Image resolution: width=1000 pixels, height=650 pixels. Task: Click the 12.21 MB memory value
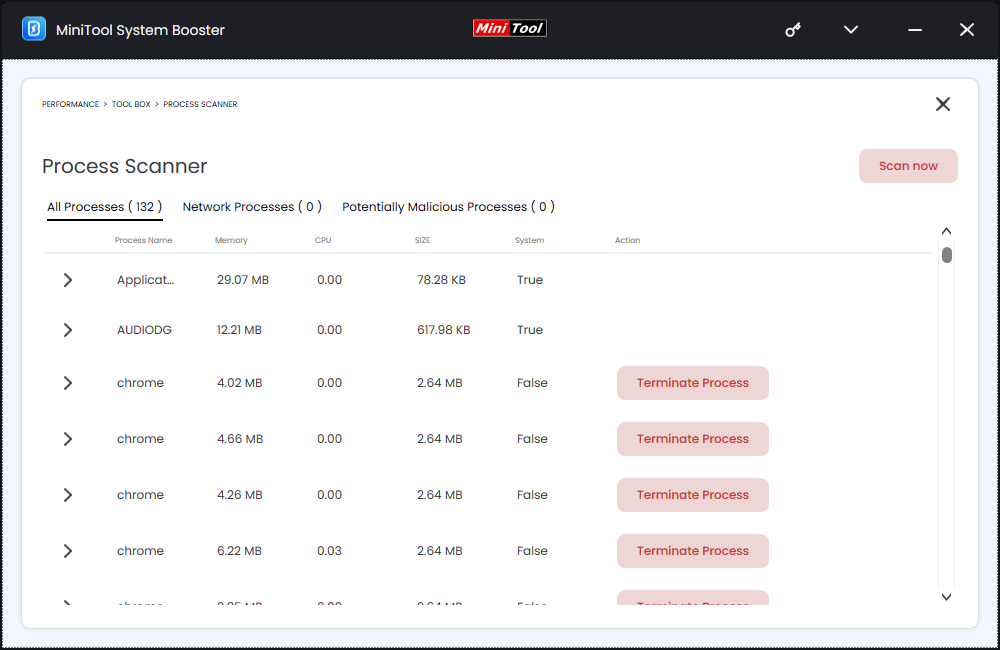[x=239, y=330]
